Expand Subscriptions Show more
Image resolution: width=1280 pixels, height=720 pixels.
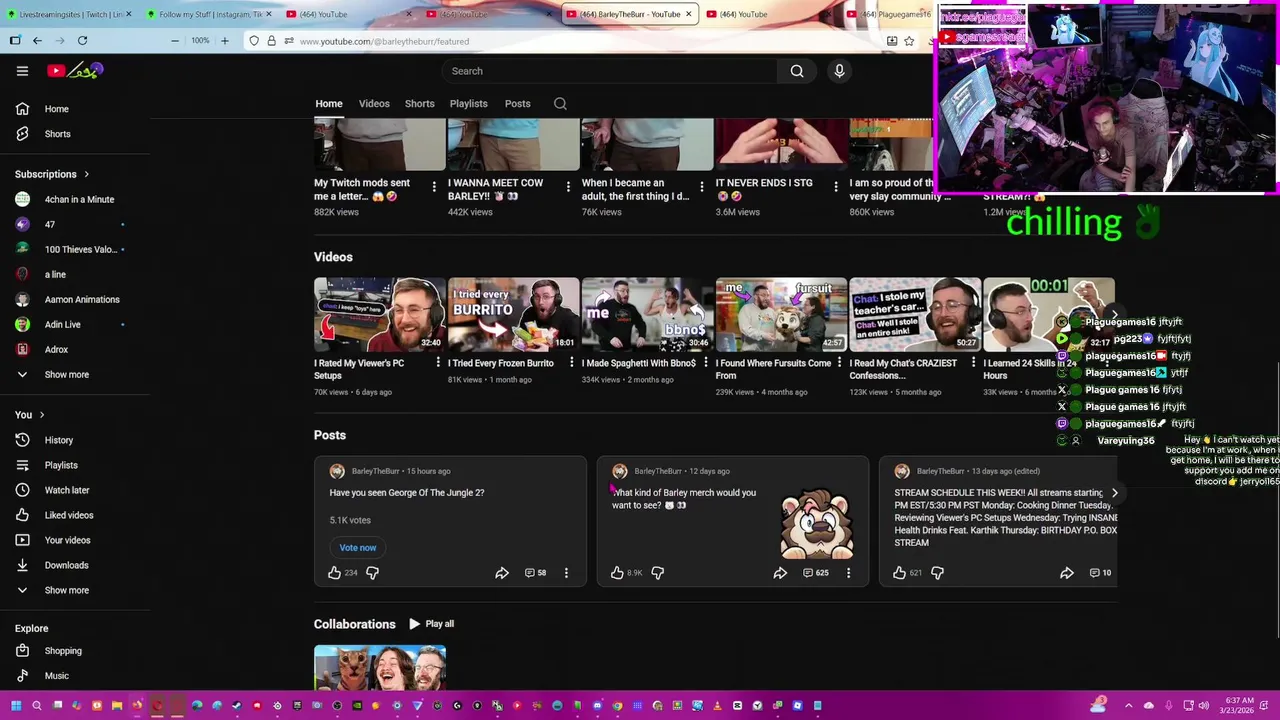pos(67,375)
